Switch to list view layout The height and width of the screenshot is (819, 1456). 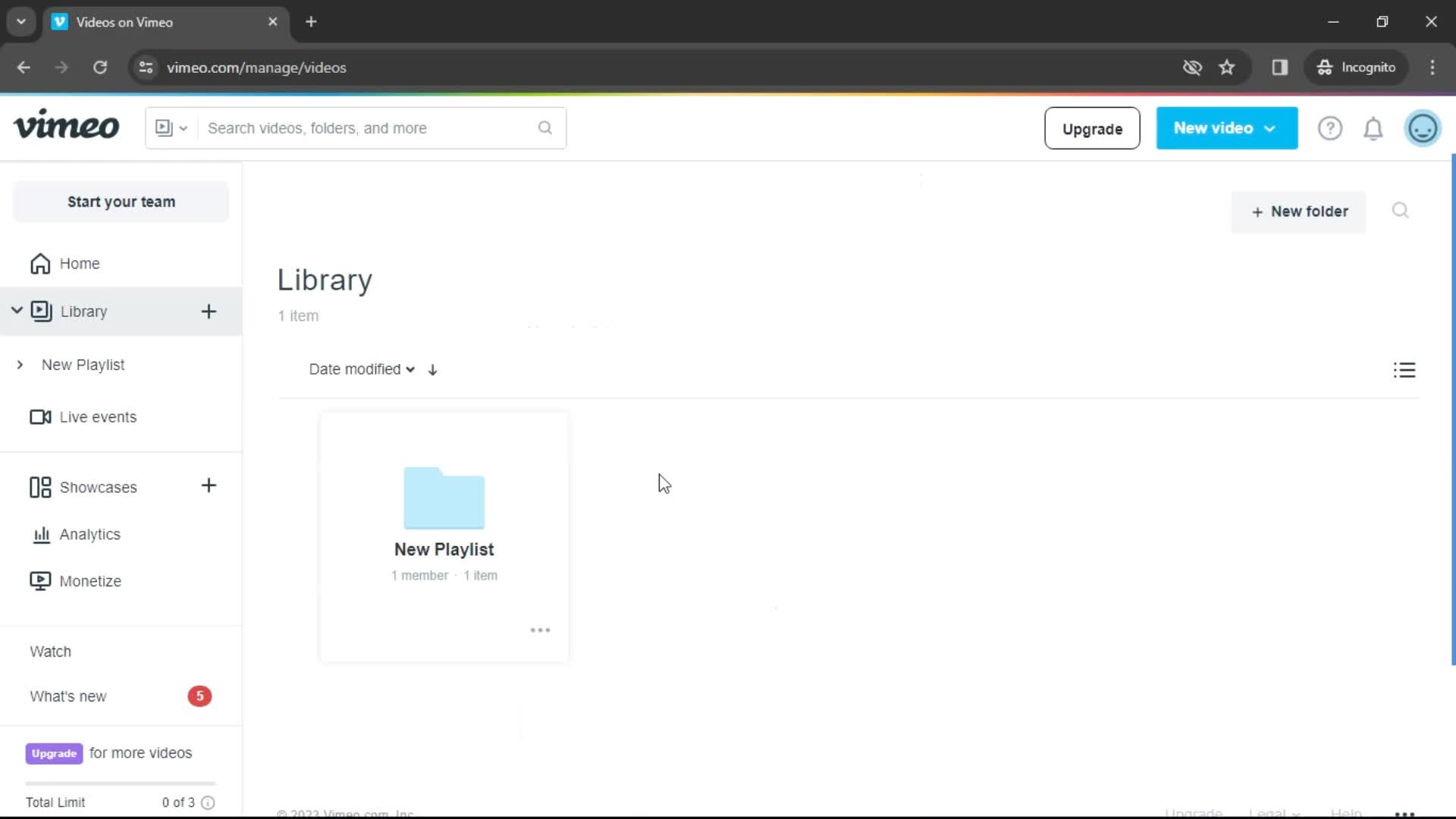click(1404, 369)
